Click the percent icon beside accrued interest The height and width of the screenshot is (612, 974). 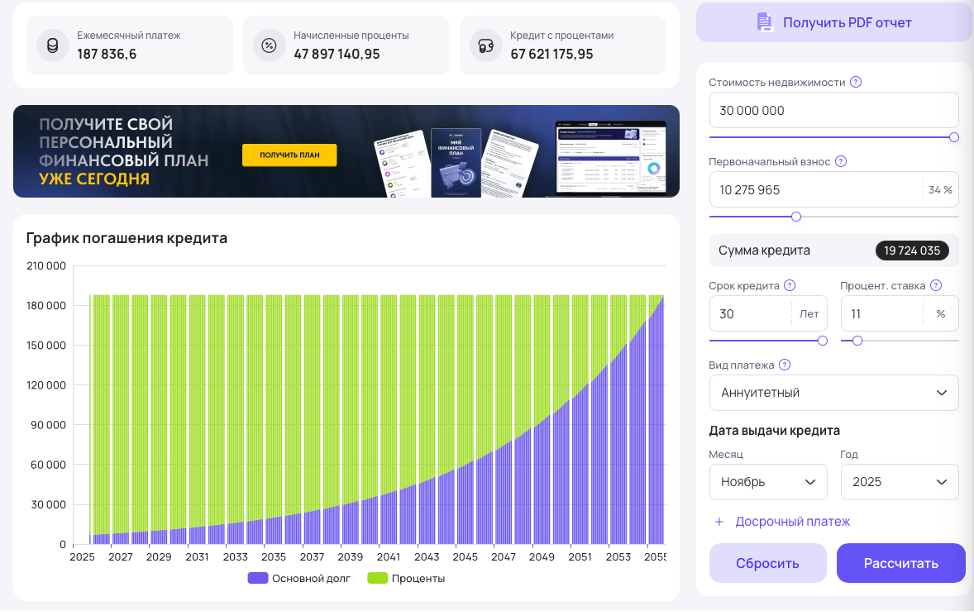269,45
